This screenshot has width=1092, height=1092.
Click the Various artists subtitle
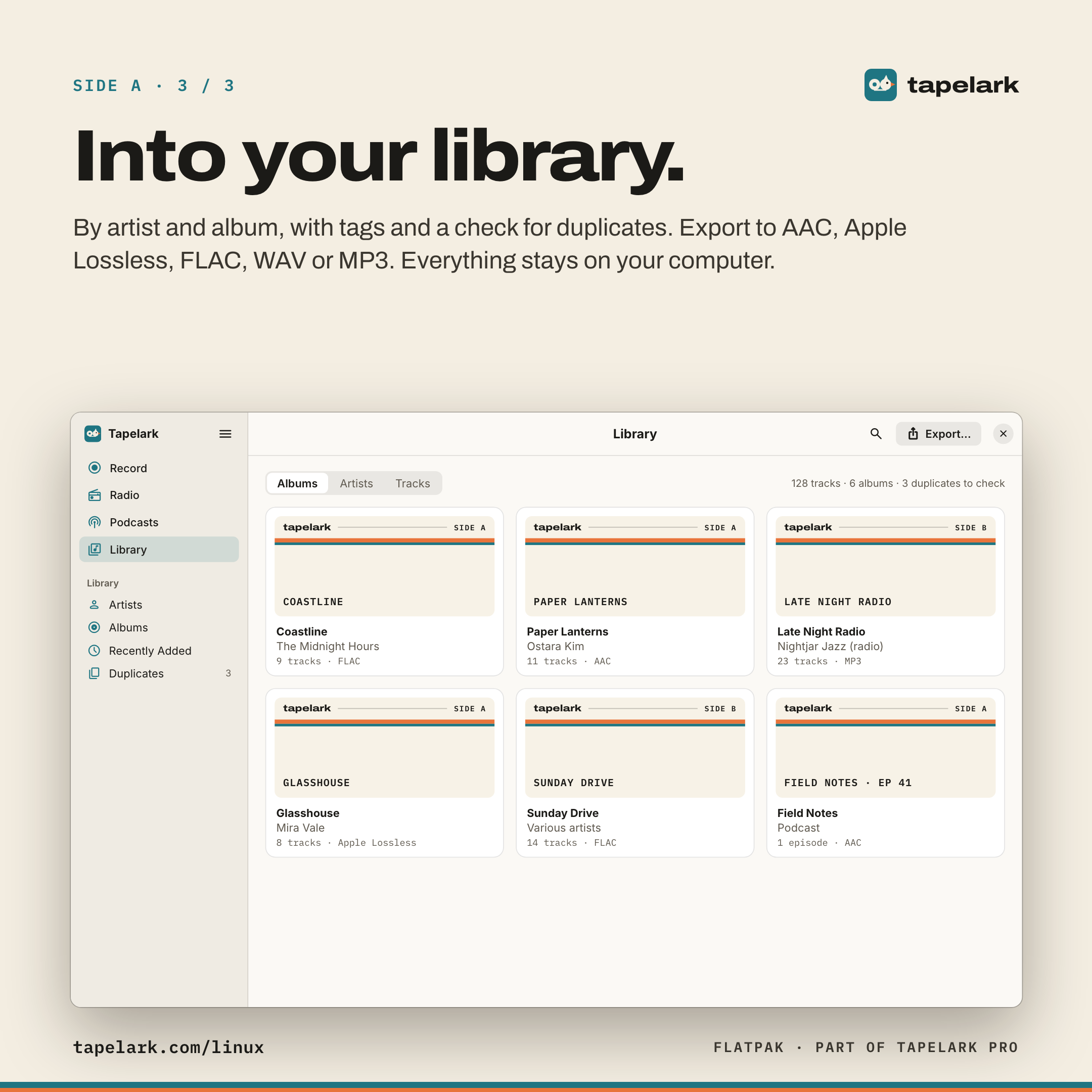tap(564, 828)
